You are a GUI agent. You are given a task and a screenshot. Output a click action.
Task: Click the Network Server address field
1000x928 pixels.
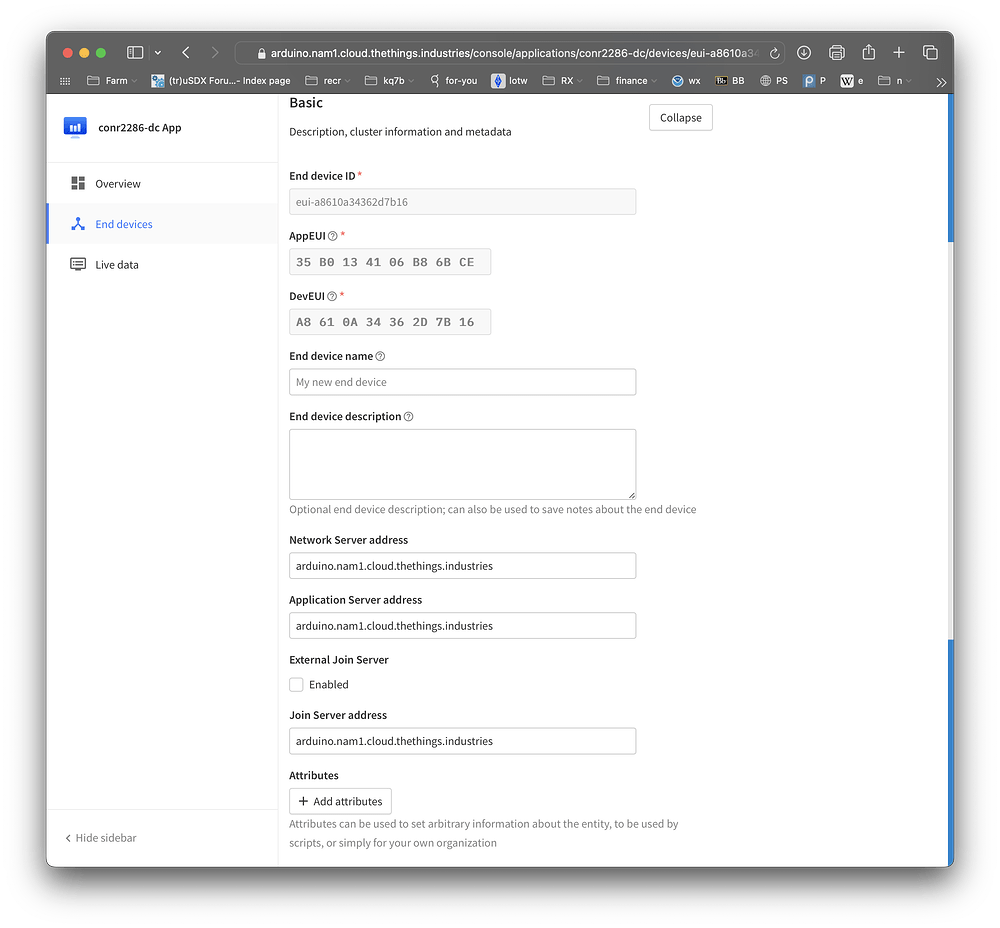462,566
